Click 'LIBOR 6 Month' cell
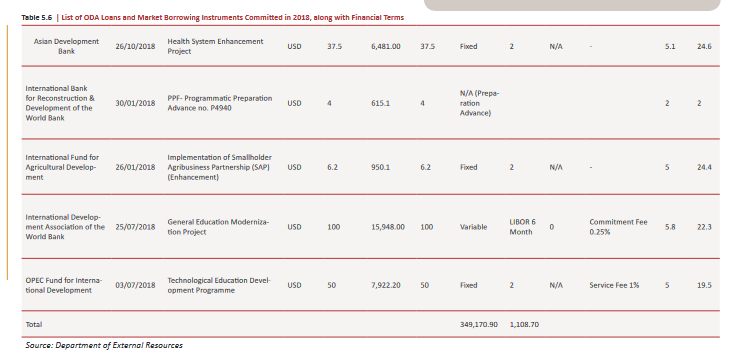 pos(522,227)
